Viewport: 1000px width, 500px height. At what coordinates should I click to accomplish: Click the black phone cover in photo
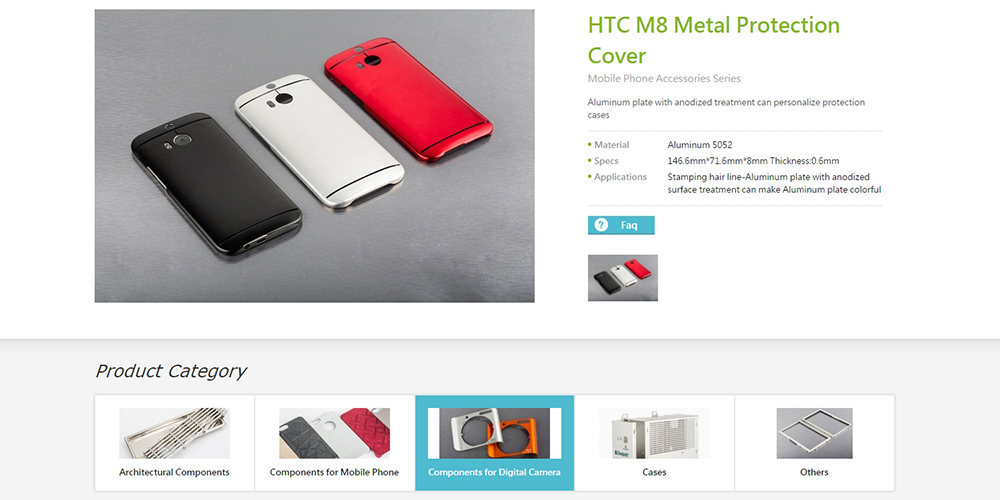(217, 184)
